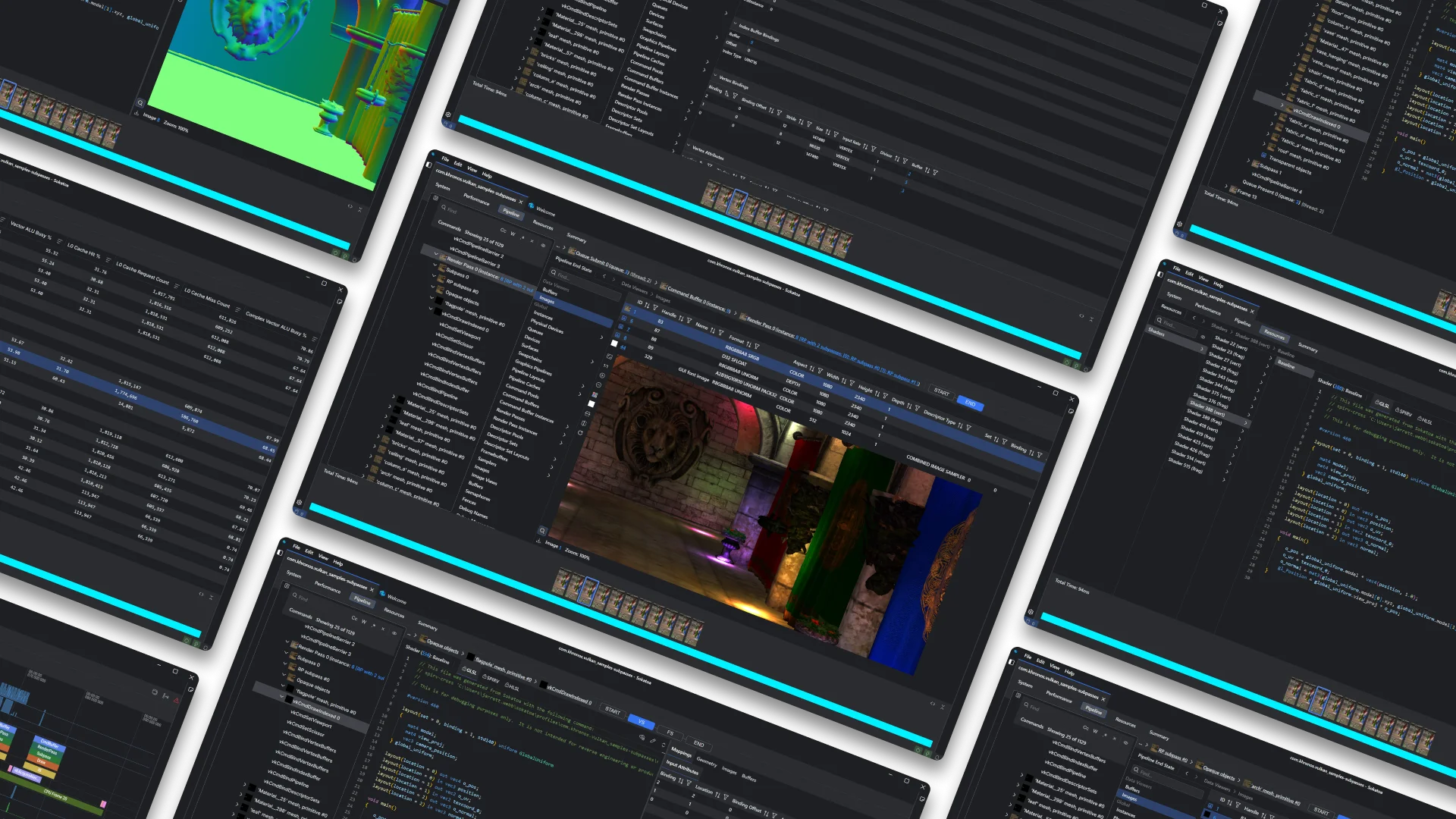Click the Name column filter icon in the lion-image window

click(x=721, y=332)
